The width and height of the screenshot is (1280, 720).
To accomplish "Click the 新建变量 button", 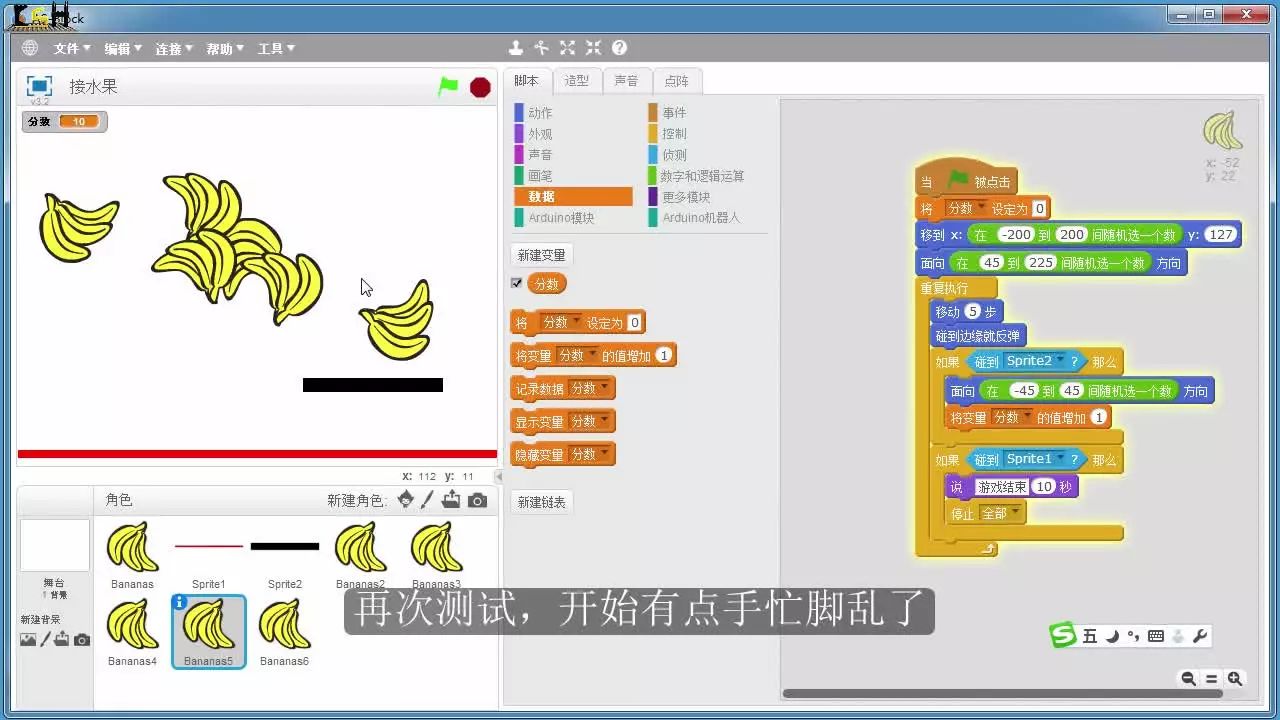I will 541,255.
